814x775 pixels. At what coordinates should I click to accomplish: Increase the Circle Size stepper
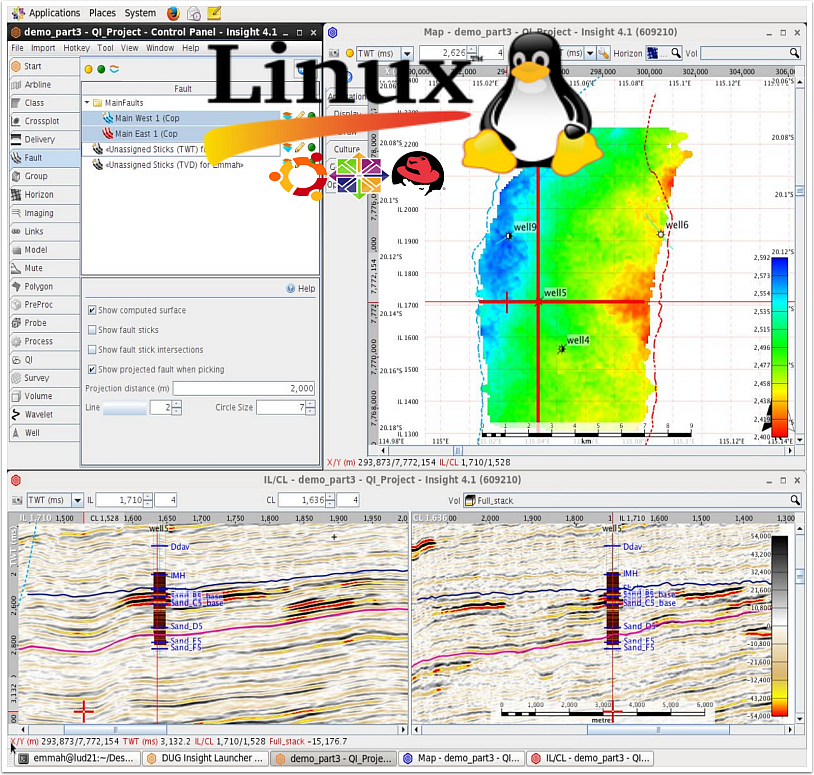pyautogui.click(x=310, y=404)
